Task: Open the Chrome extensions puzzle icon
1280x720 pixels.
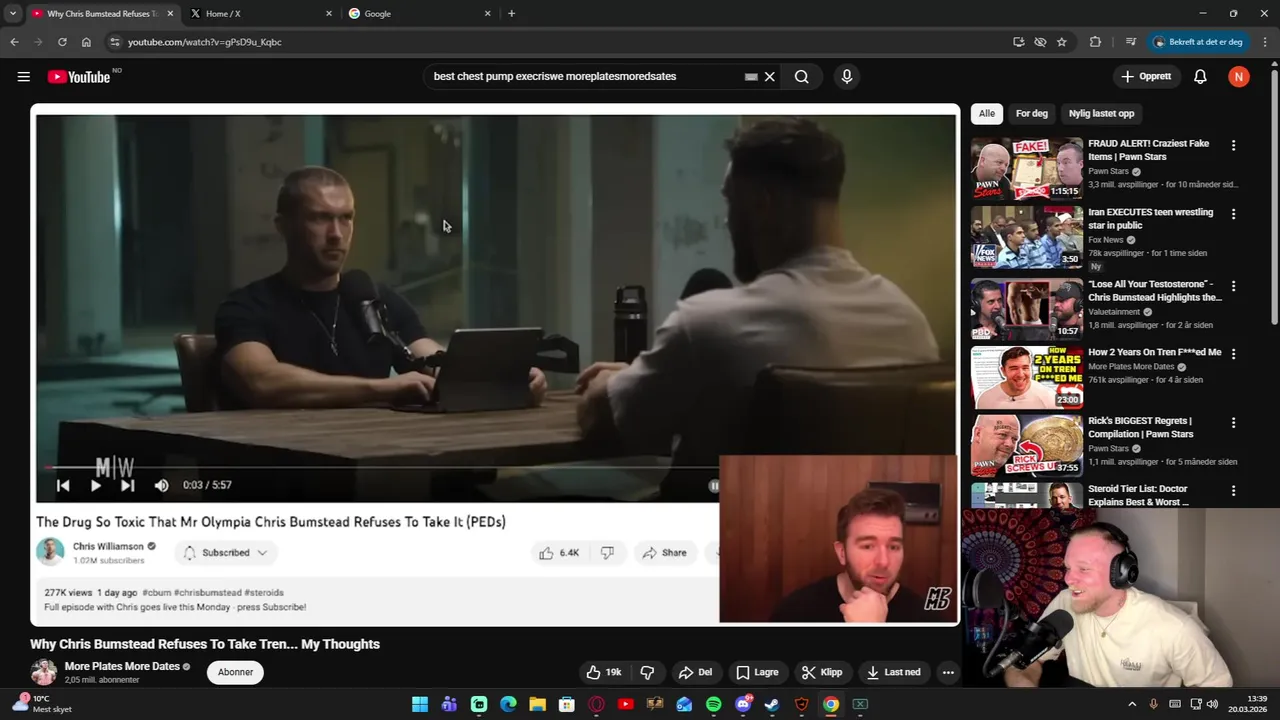Action: pos(1095,42)
